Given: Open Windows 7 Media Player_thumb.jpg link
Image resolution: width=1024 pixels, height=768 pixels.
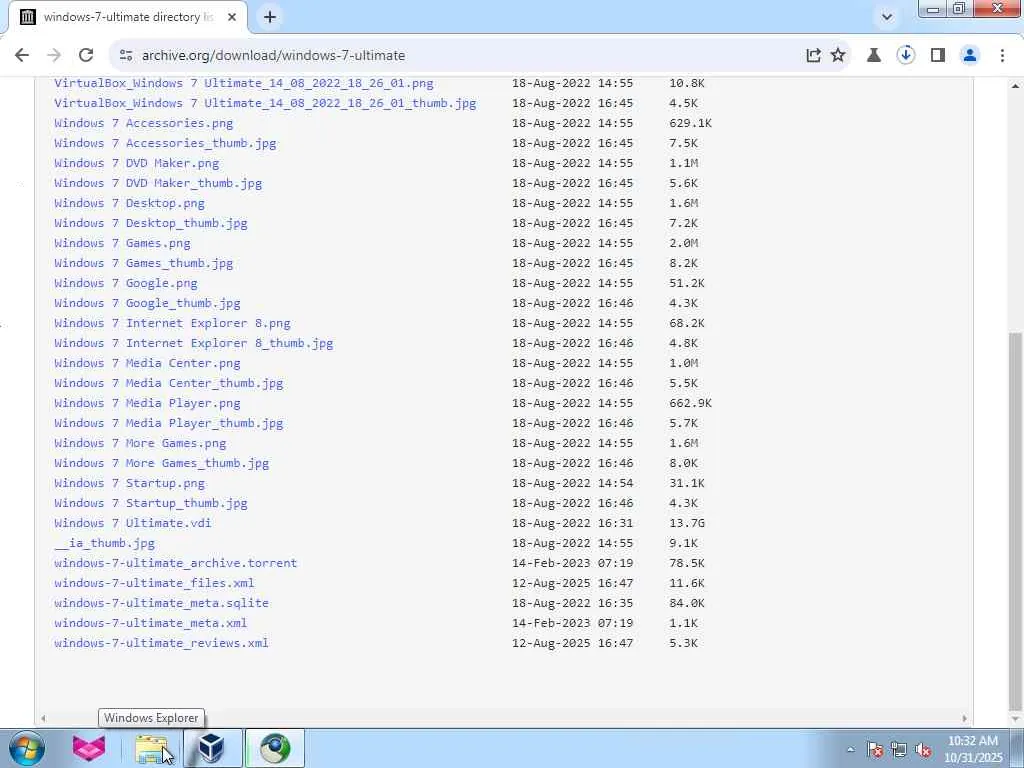Looking at the screenshot, I should (x=168, y=423).
